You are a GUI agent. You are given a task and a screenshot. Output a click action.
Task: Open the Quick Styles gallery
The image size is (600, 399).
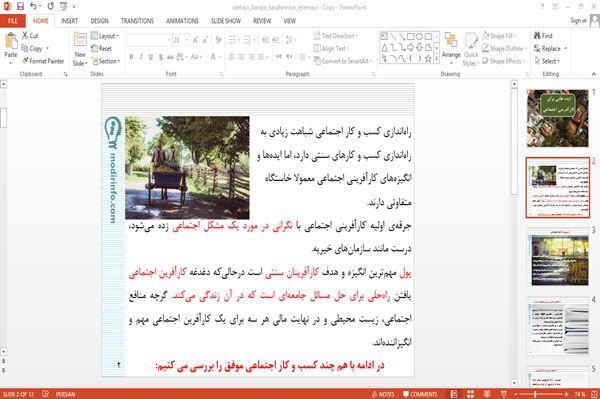[x=471, y=49]
